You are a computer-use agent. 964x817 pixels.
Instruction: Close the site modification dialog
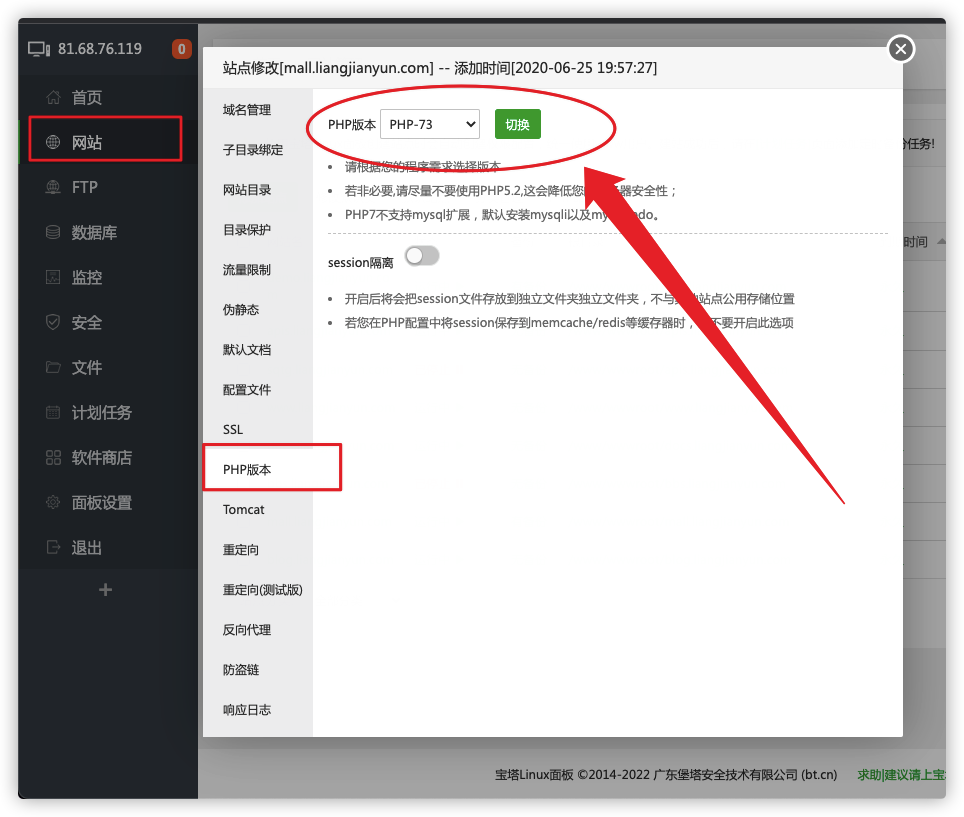901,49
